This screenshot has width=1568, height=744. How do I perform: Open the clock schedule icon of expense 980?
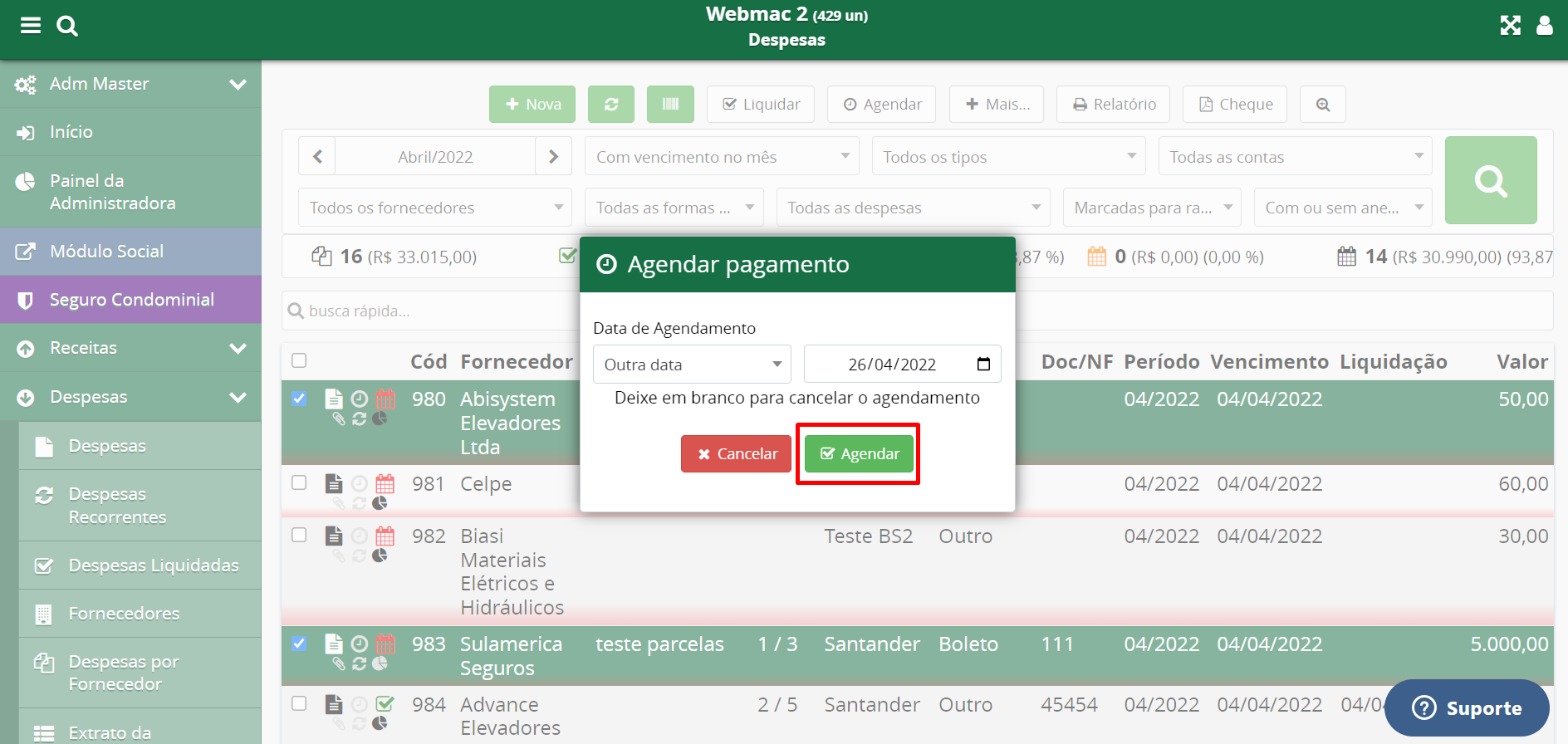(x=360, y=399)
